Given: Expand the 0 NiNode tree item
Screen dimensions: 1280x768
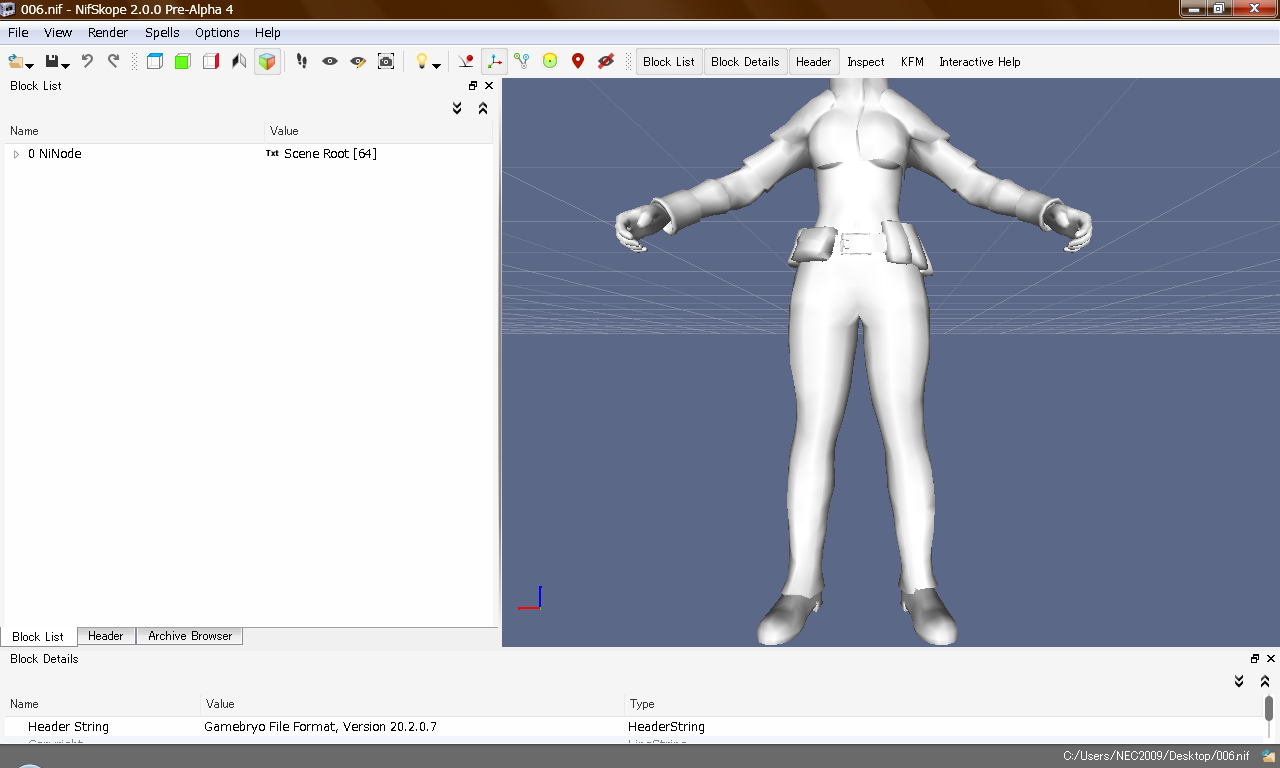Looking at the screenshot, I should [16, 154].
